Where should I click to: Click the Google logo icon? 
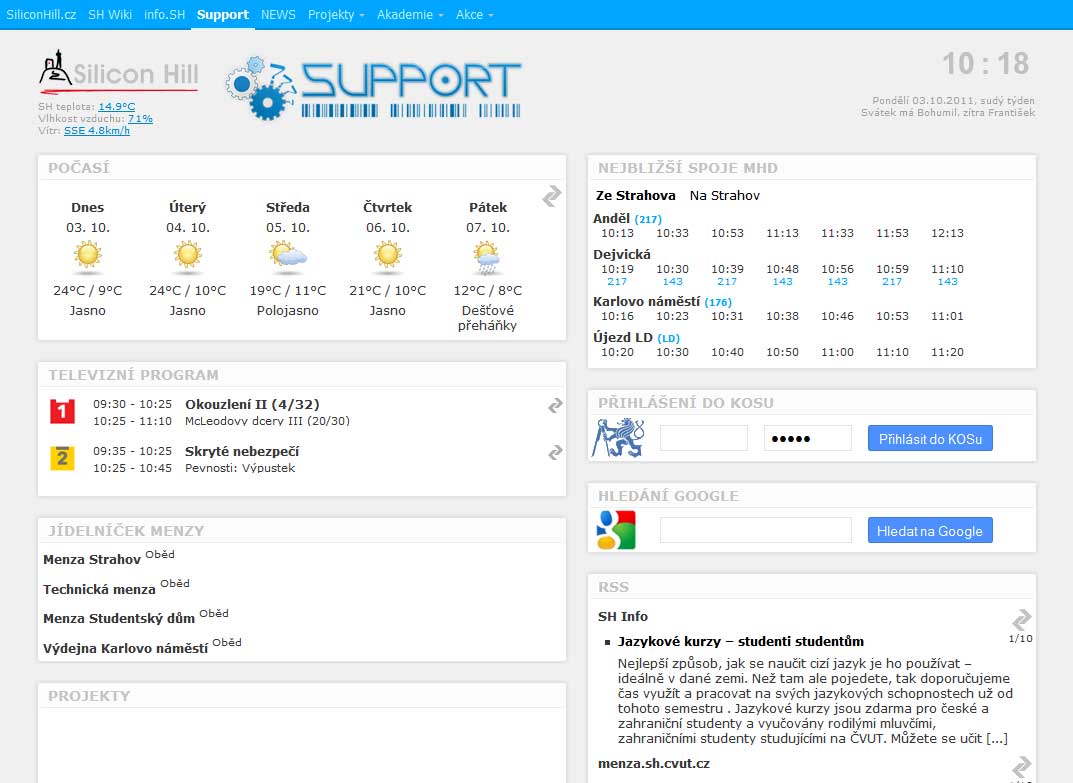616,530
